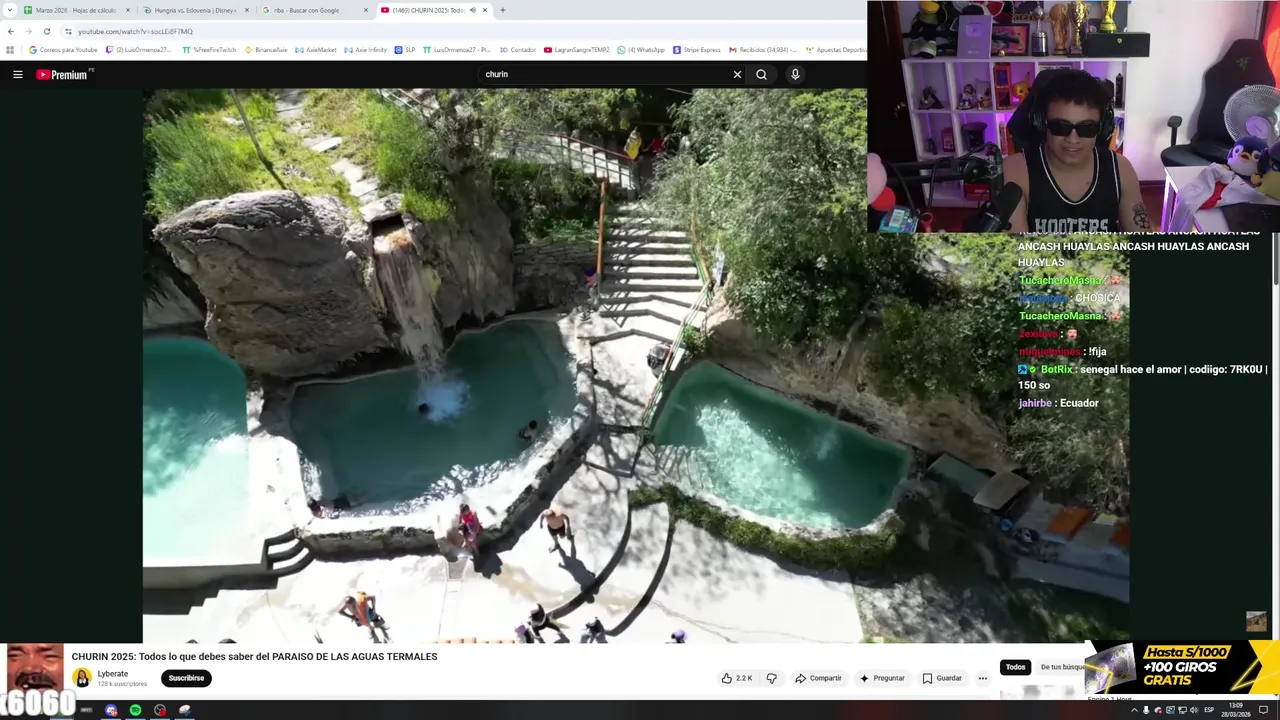The image size is (1280, 720).
Task: Save video with 'Guardar' button
Action: tap(942, 678)
